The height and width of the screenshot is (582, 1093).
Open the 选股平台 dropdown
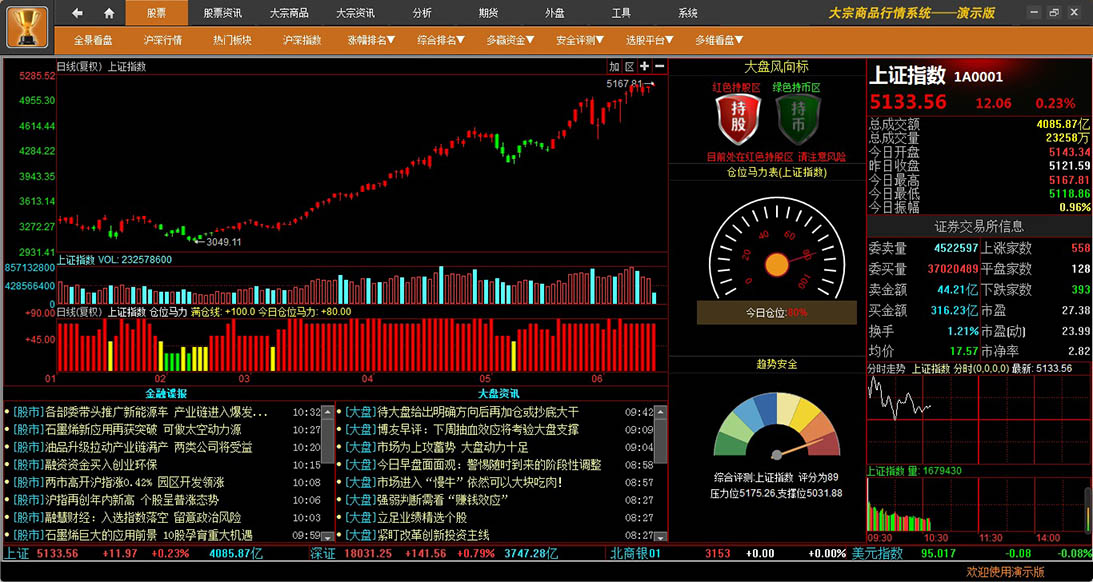[650, 40]
